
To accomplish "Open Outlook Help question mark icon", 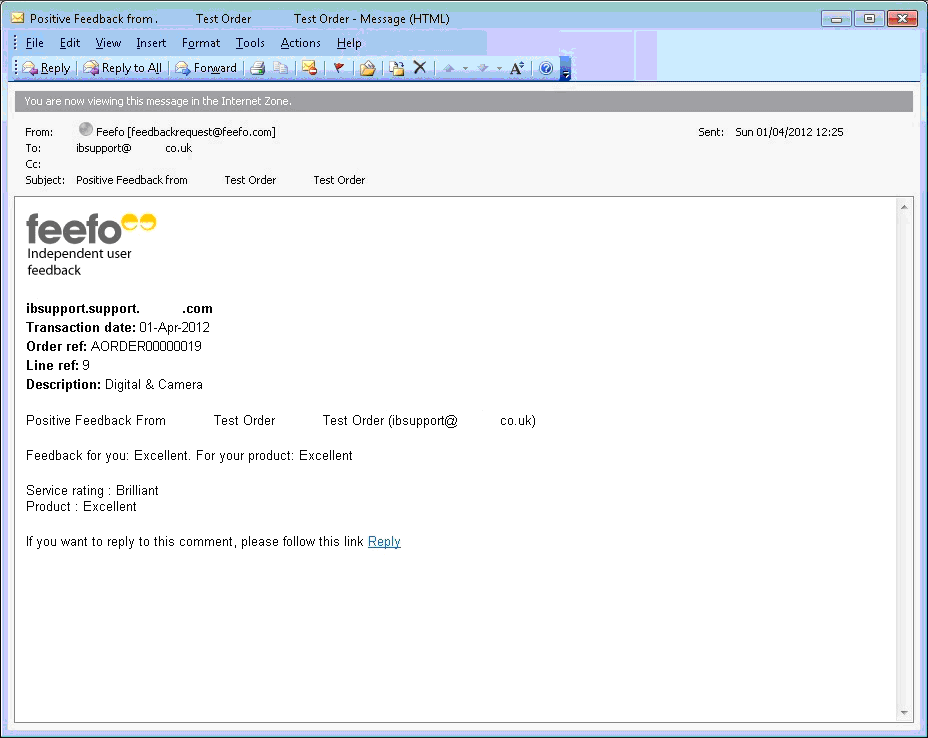I will click(x=546, y=68).
